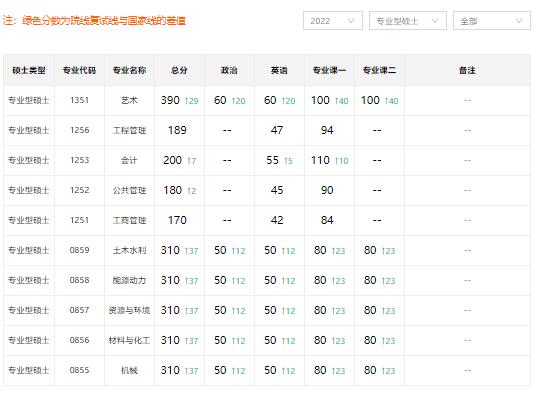
Task: Click the orange note about green score differences
Action: coord(94,21)
